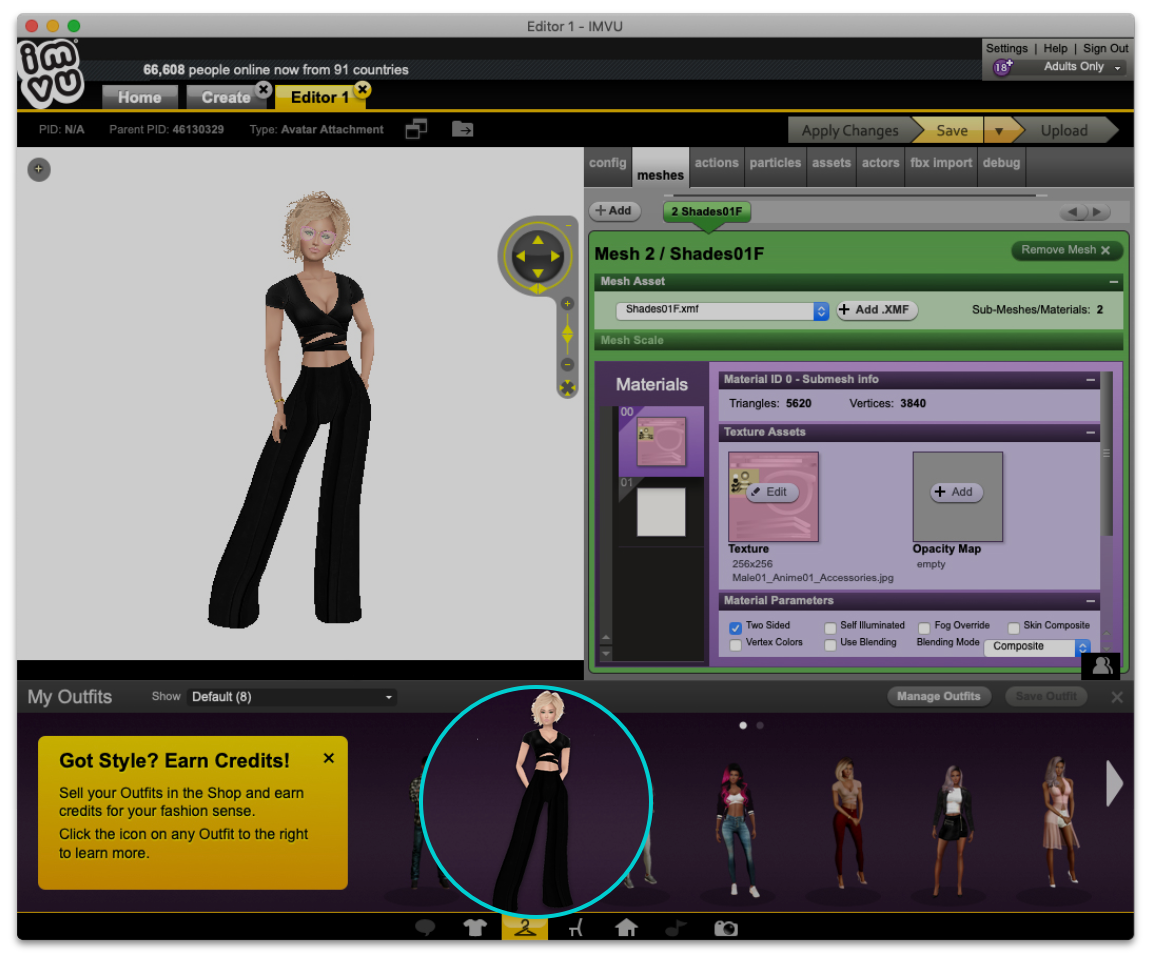Viewport: 1152px width, 960px height.
Task: Click the camera zoom slider handle
Action: coord(567,334)
